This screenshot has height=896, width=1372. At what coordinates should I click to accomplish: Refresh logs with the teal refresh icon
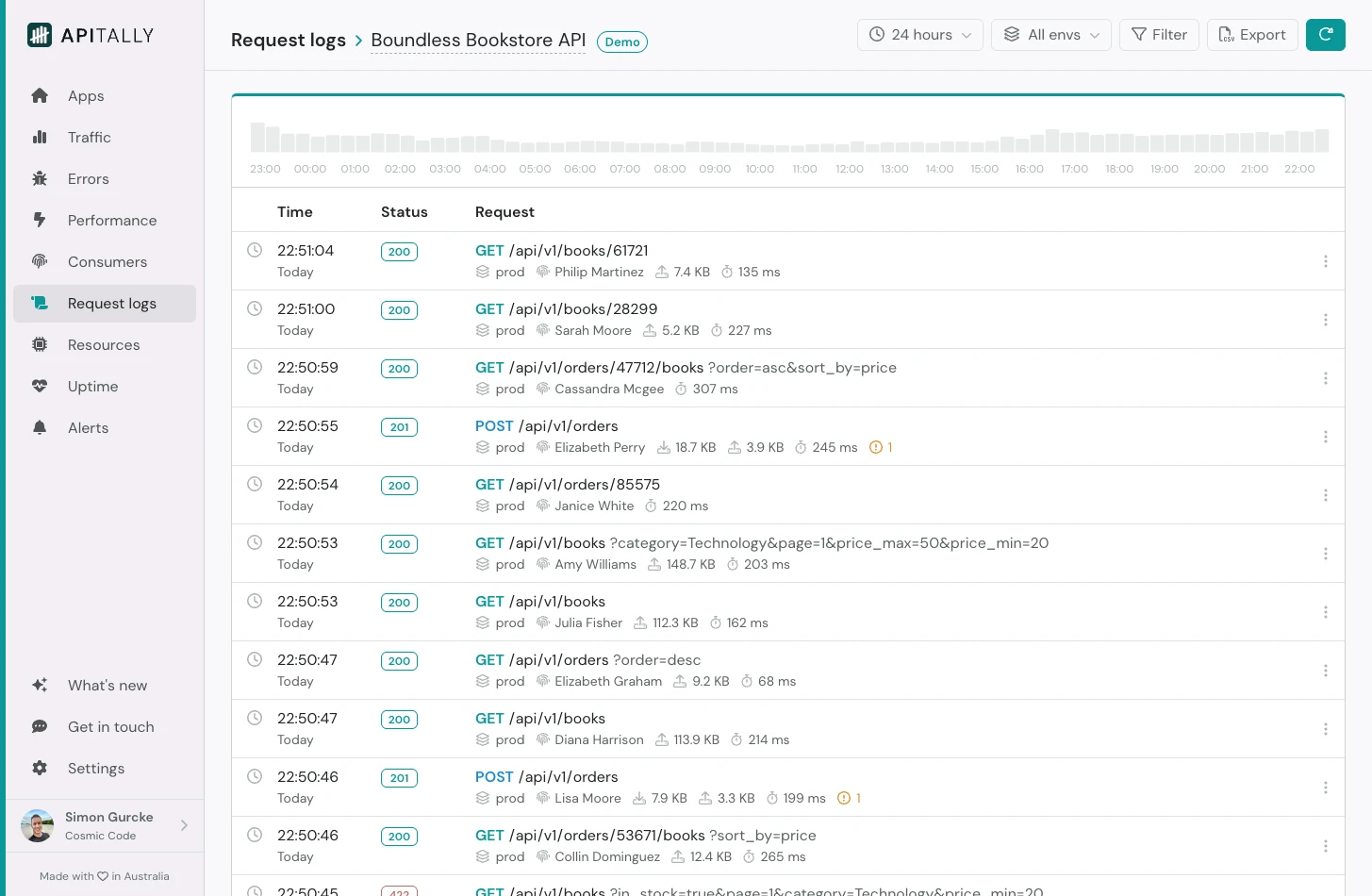(x=1326, y=34)
